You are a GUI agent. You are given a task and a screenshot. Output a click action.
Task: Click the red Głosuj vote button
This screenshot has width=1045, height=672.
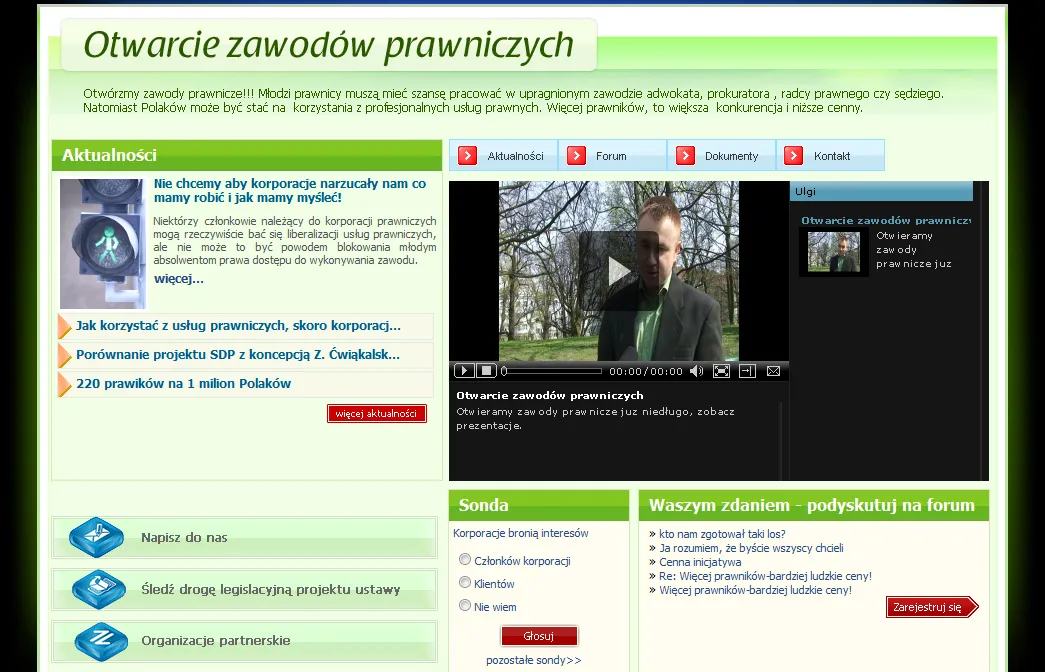pyautogui.click(x=539, y=636)
